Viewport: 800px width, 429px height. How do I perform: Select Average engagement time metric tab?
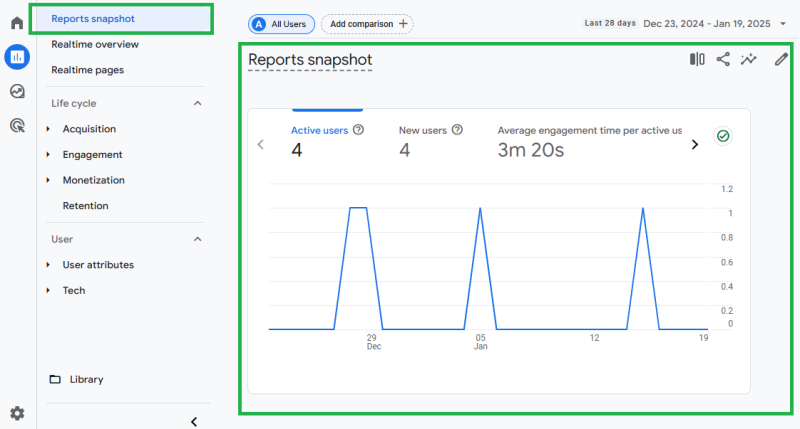click(x=590, y=140)
